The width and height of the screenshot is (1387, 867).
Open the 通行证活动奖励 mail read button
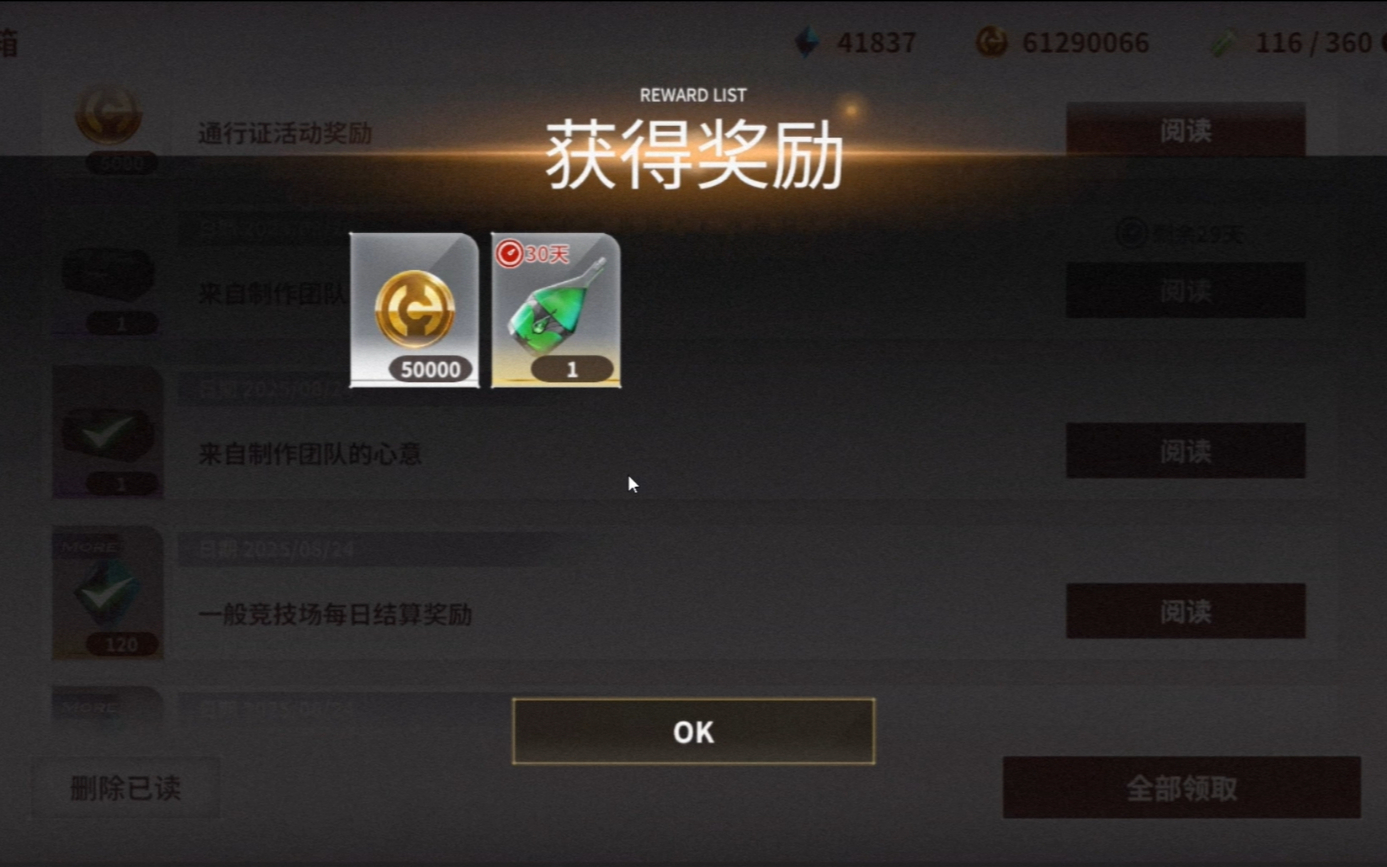[1185, 130]
